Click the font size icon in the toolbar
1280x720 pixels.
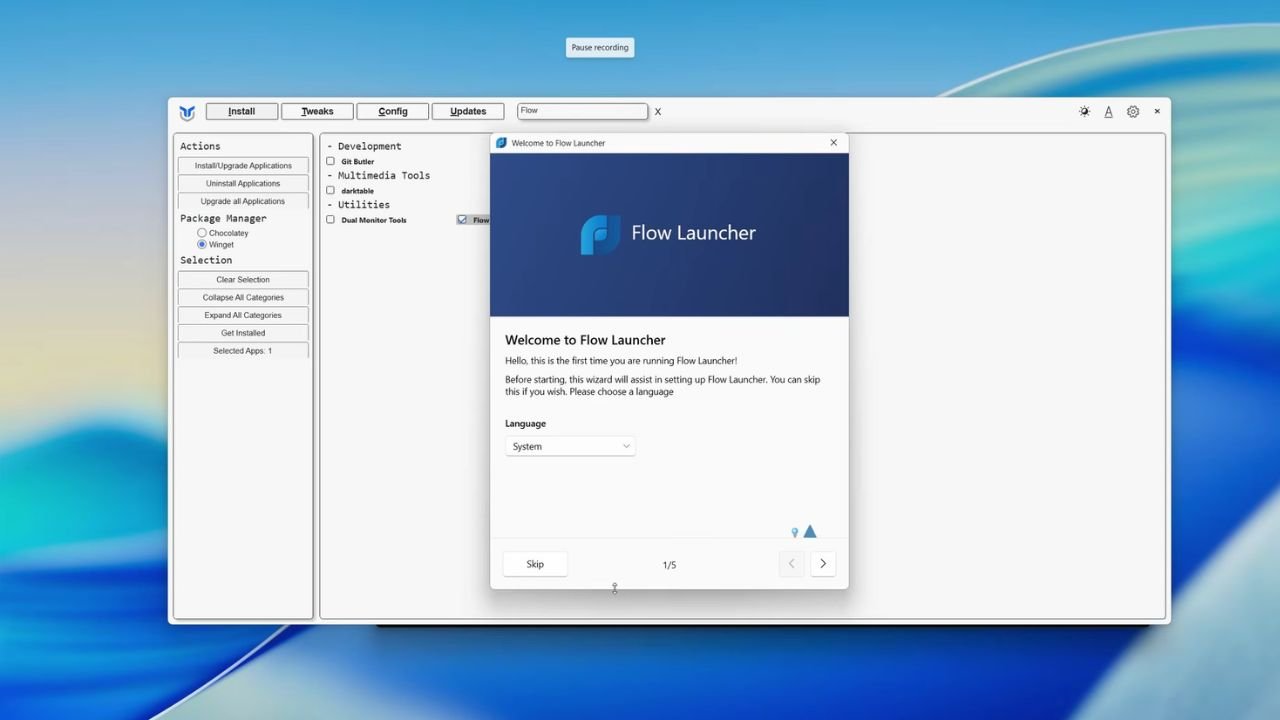[x=1108, y=111]
